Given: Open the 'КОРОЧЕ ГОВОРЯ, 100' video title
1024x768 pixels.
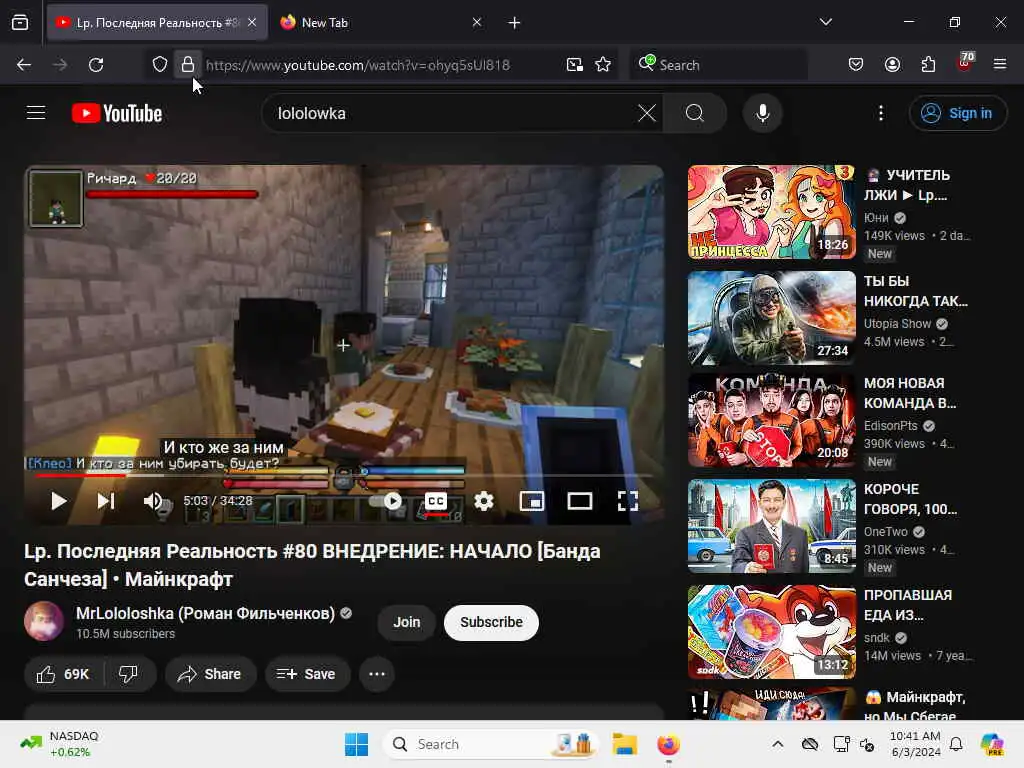Looking at the screenshot, I should (x=910, y=499).
